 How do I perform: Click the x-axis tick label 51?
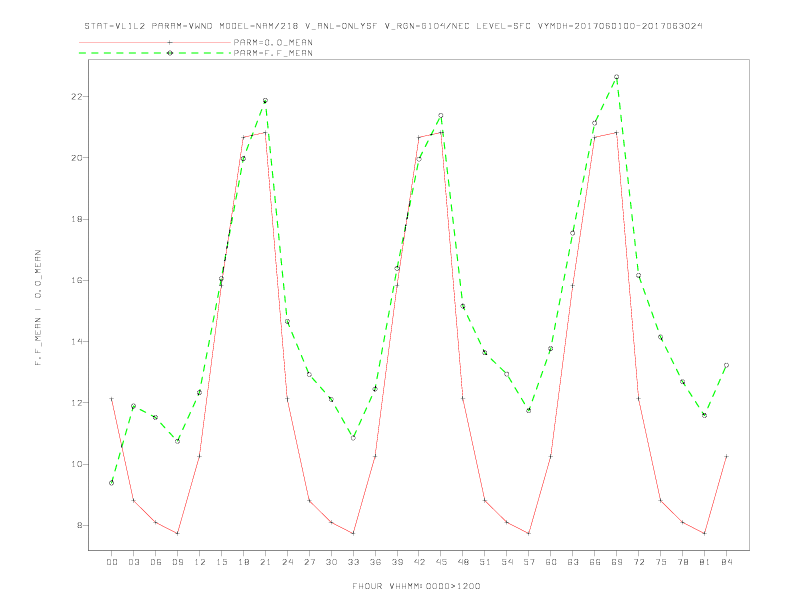click(485, 562)
